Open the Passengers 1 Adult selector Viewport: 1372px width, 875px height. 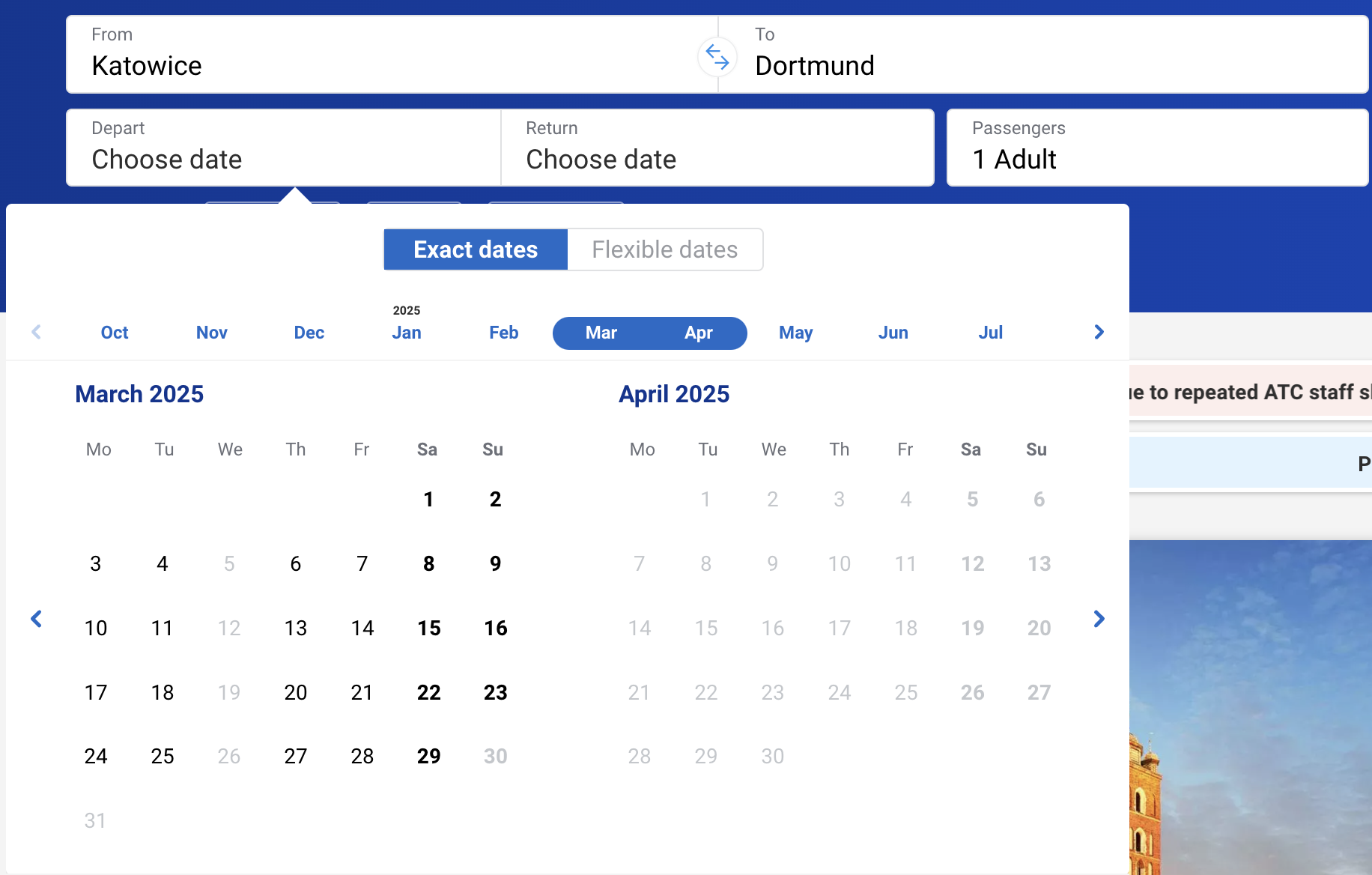pyautogui.click(x=1157, y=148)
